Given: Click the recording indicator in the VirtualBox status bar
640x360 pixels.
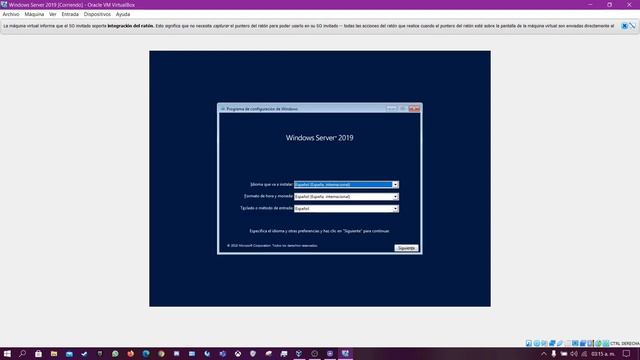Looking at the screenshot, I should [x=583, y=343].
